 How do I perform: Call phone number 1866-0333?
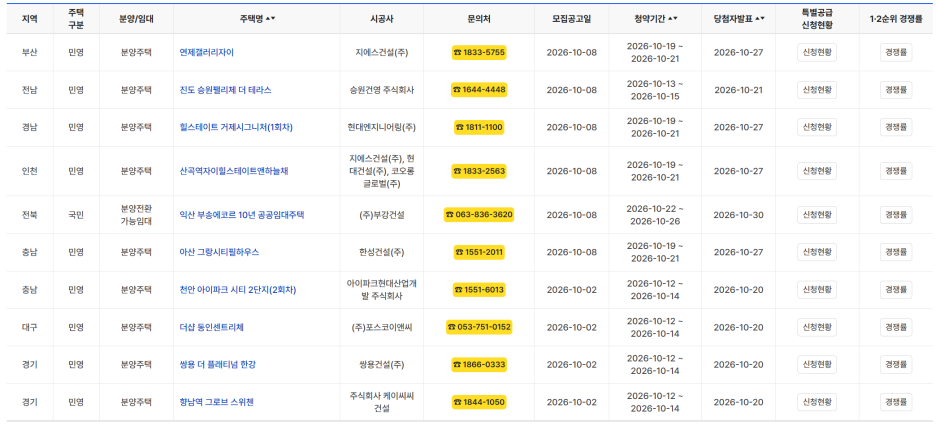pyautogui.click(x=479, y=365)
